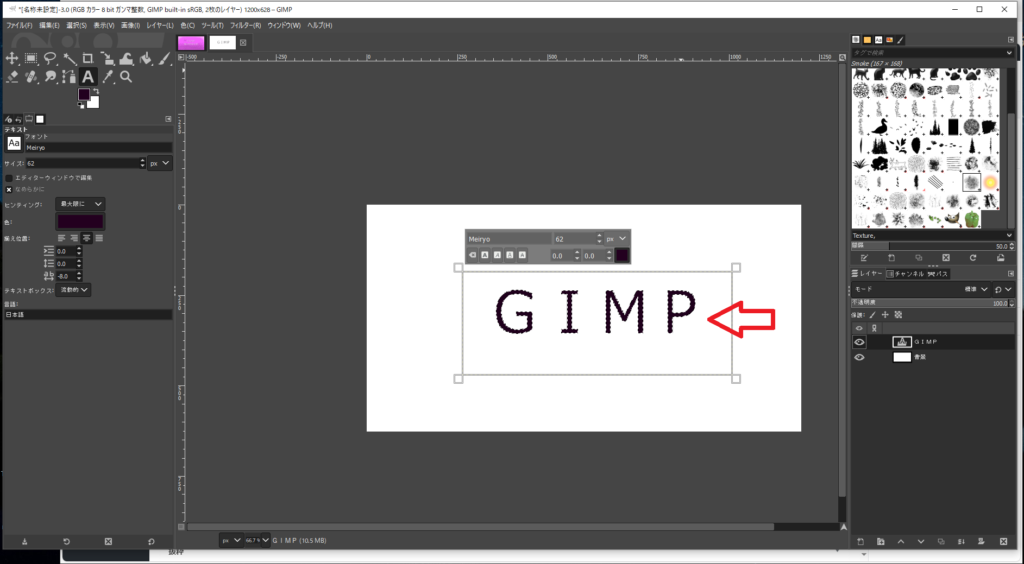Delete layer using the layers panel delete icon
The image size is (1024, 564).
(x=1003, y=541)
